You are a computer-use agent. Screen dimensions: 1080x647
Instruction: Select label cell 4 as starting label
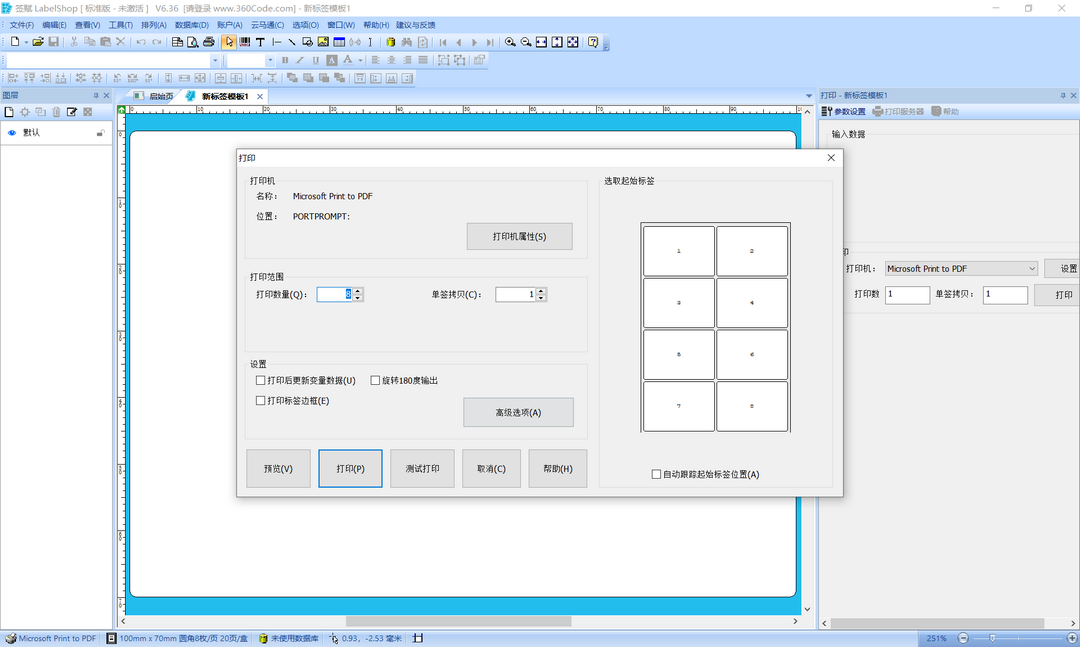tap(752, 303)
